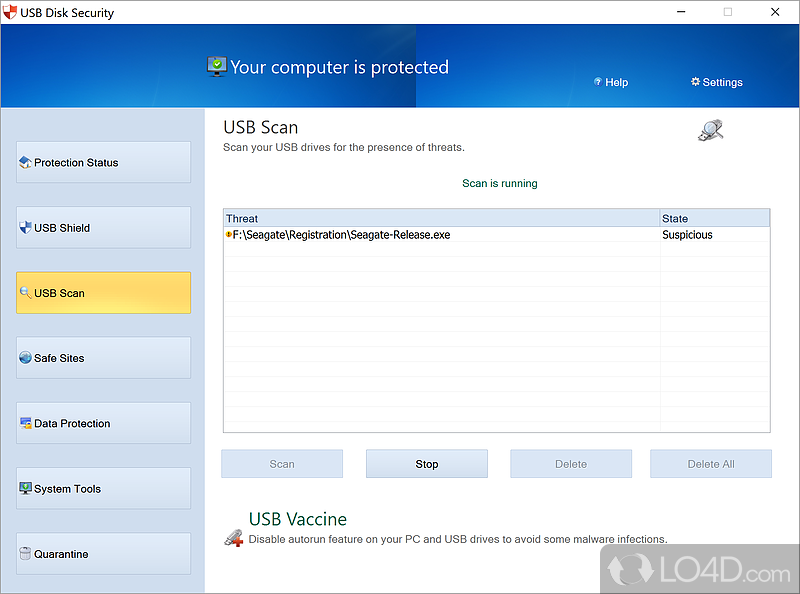Click the Safe Sites globe icon
Image resolution: width=800 pixels, height=594 pixels.
(x=25, y=358)
